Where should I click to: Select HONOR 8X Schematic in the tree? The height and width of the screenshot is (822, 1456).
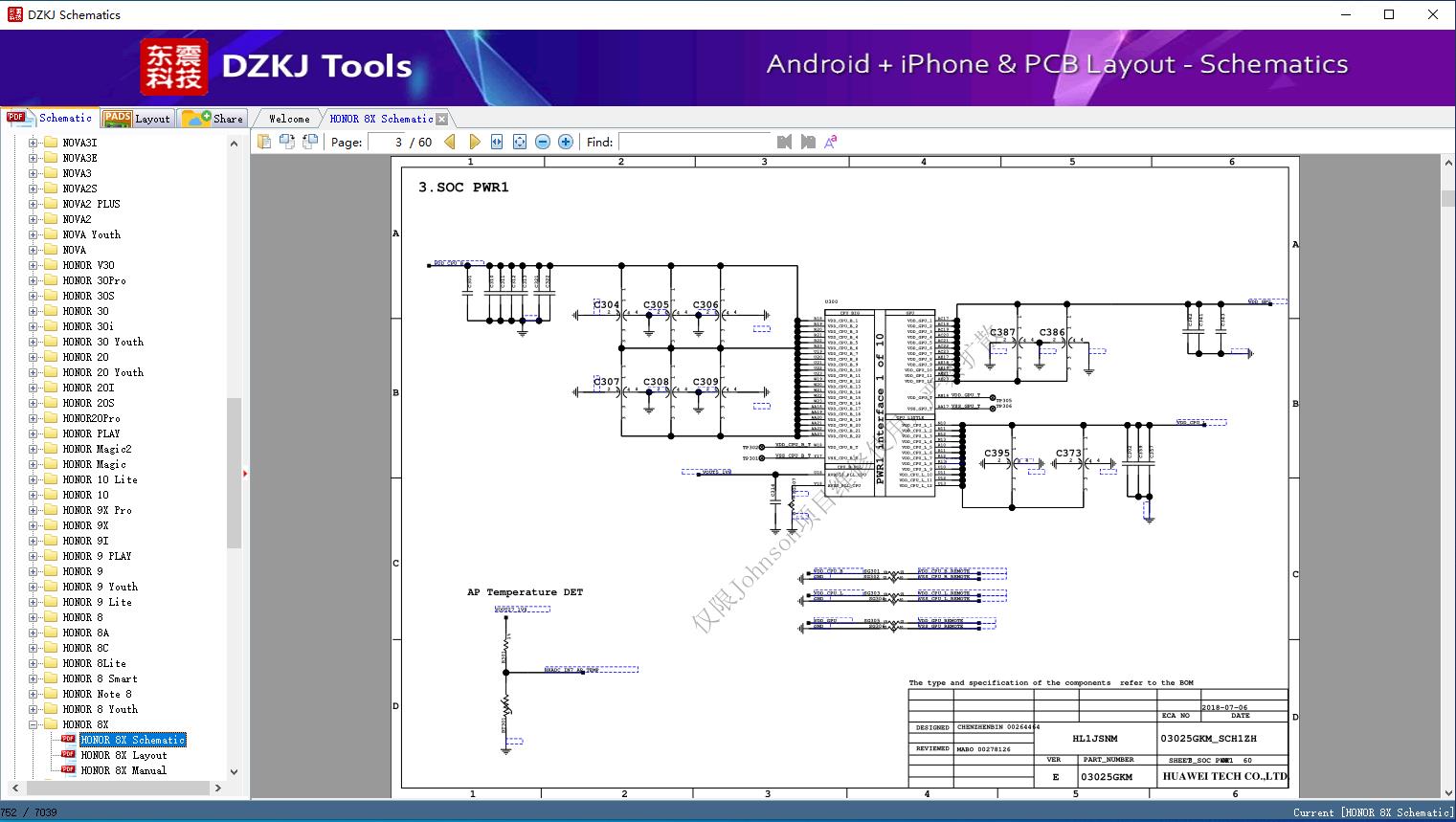pos(133,740)
